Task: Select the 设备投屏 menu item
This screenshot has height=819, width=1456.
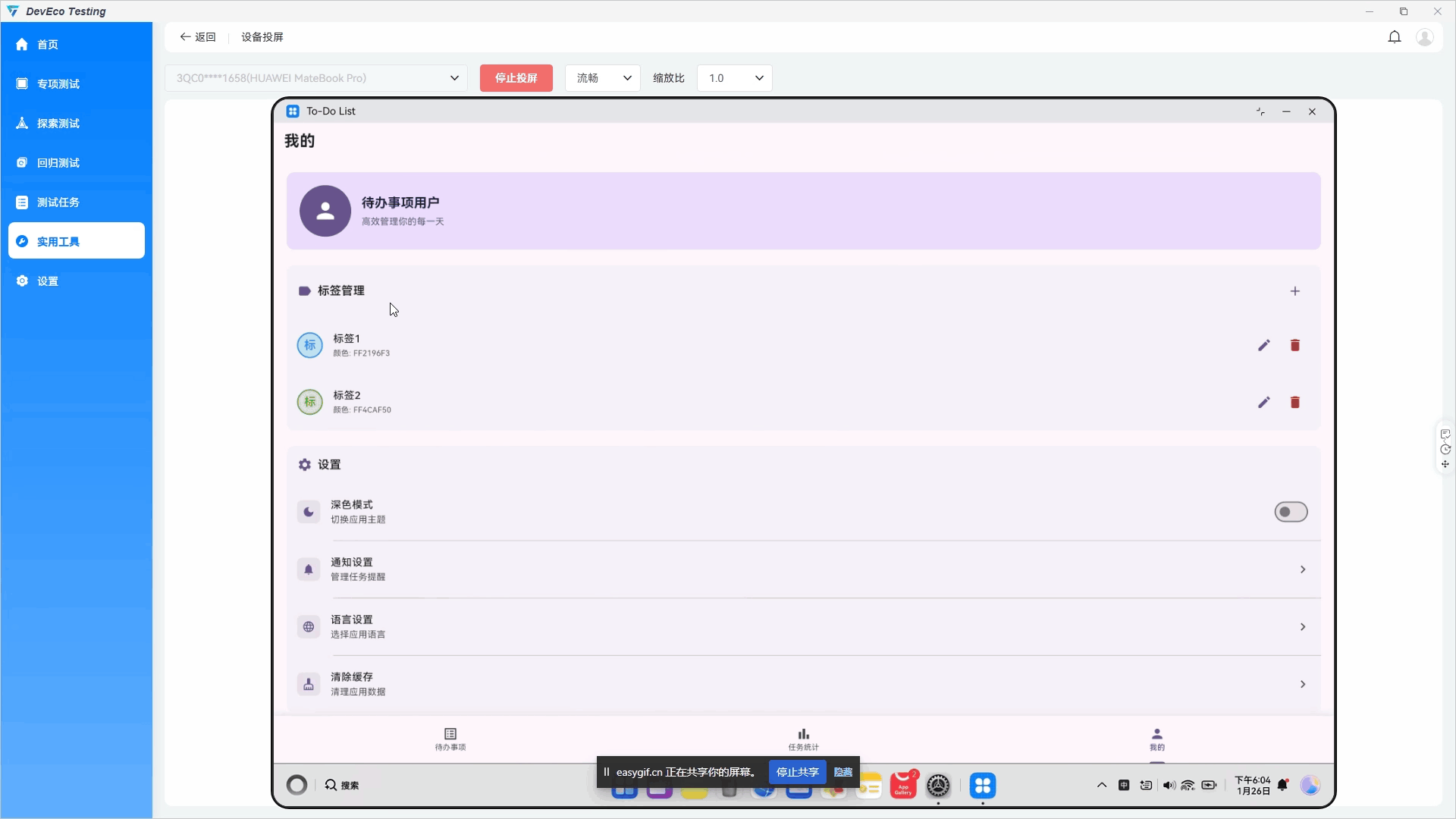Action: [x=262, y=36]
